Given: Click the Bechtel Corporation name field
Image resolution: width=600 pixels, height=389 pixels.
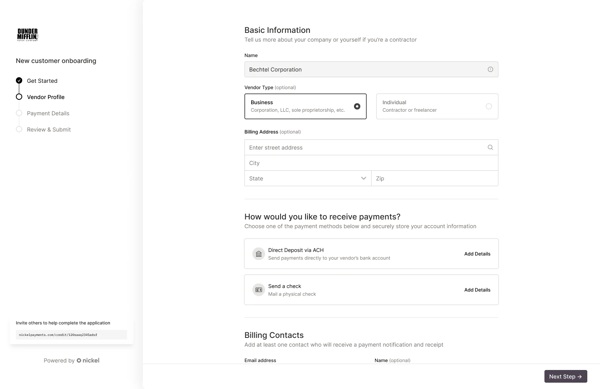Looking at the screenshot, I should point(371,69).
